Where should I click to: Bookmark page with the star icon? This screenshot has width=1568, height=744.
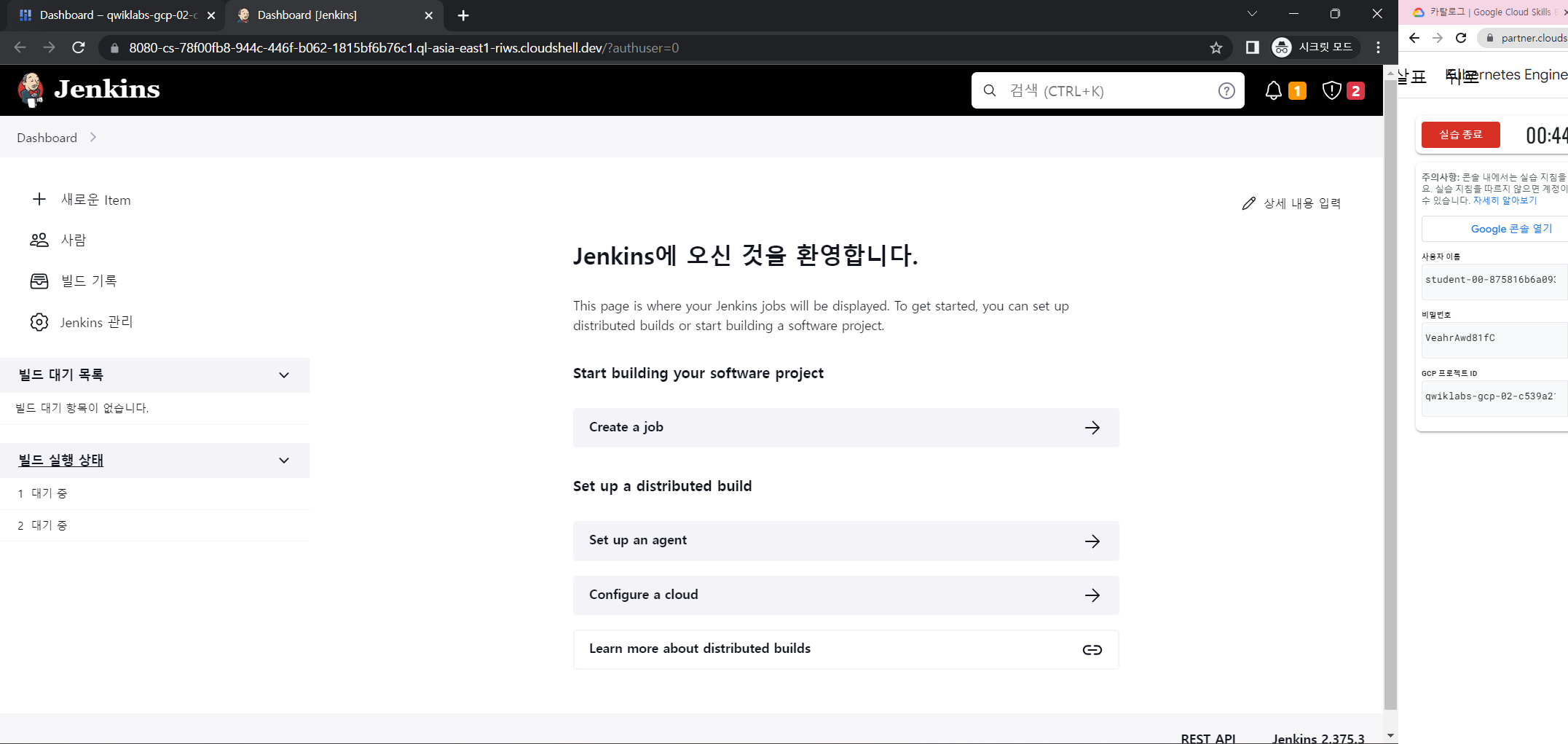click(x=1216, y=48)
